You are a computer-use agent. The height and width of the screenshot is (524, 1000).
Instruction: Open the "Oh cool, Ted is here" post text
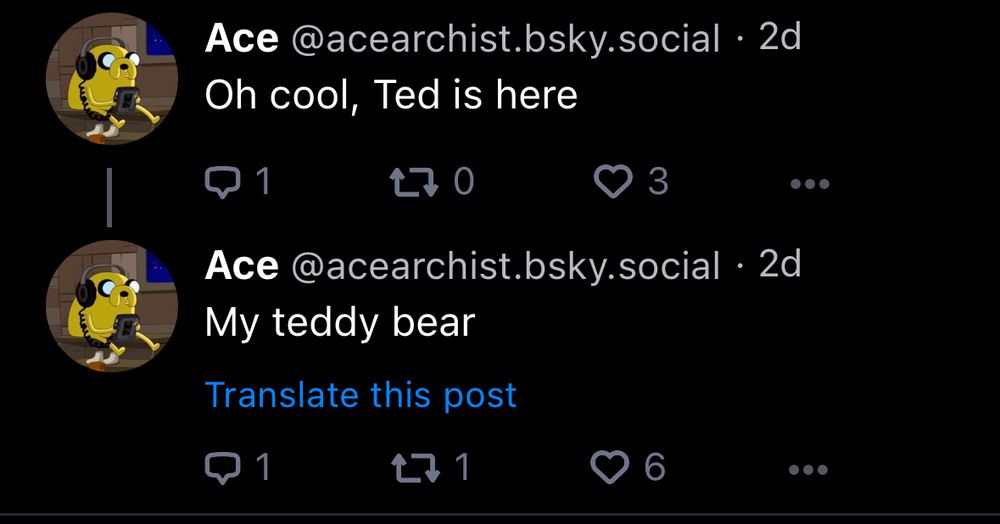click(391, 96)
